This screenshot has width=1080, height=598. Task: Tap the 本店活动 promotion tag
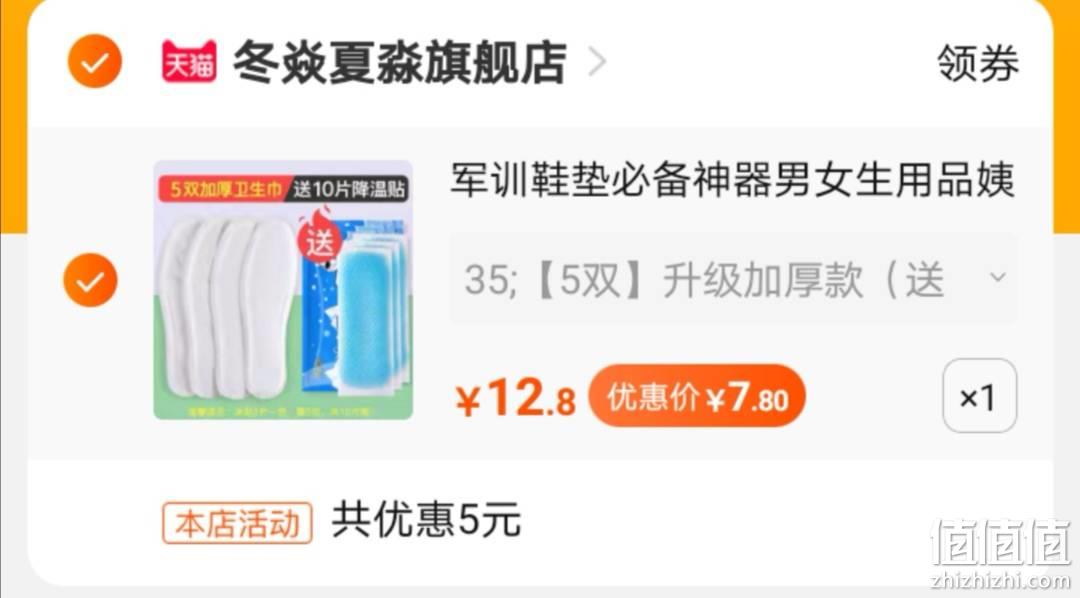238,524
